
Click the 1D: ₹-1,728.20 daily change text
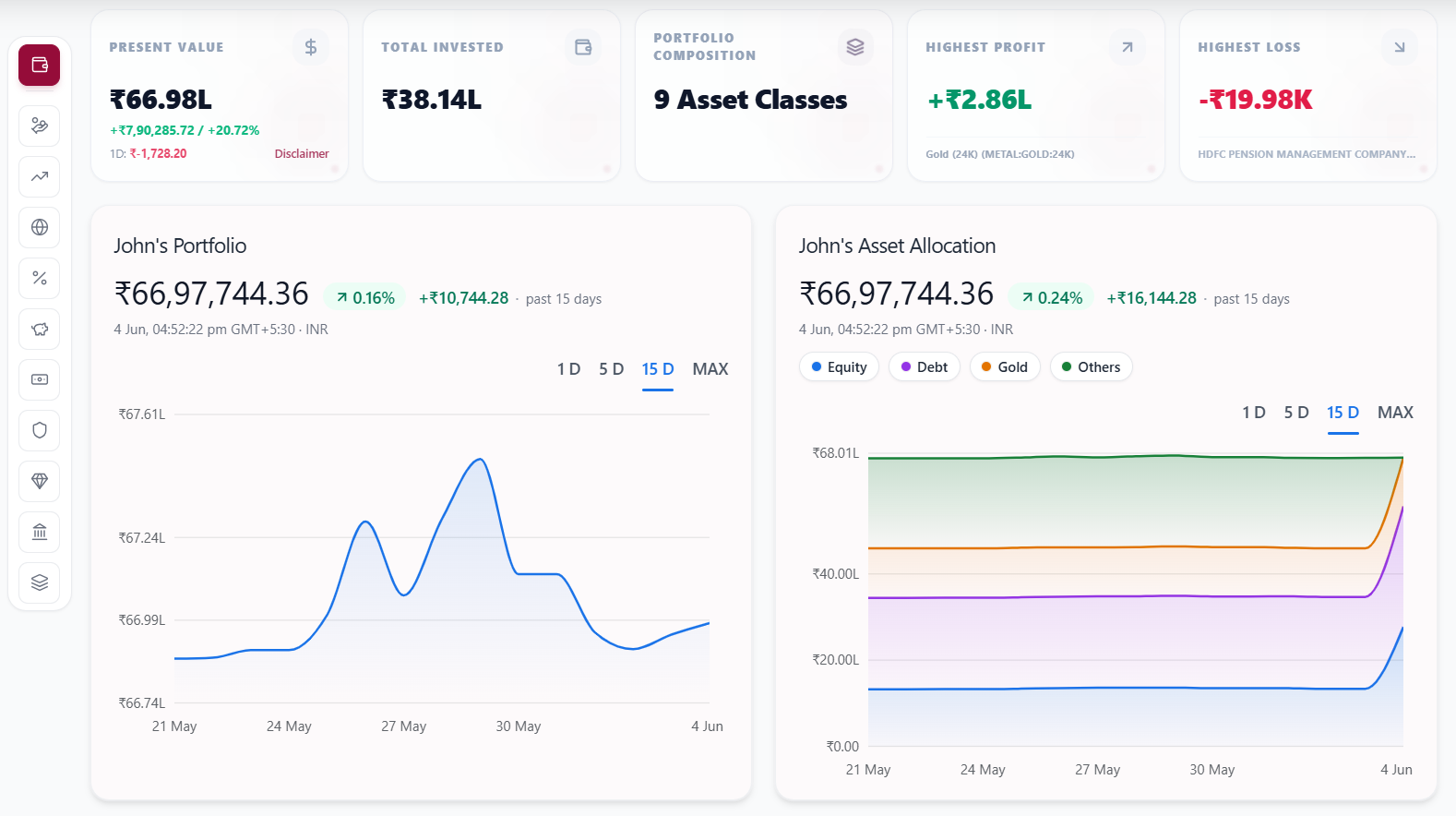[148, 154]
